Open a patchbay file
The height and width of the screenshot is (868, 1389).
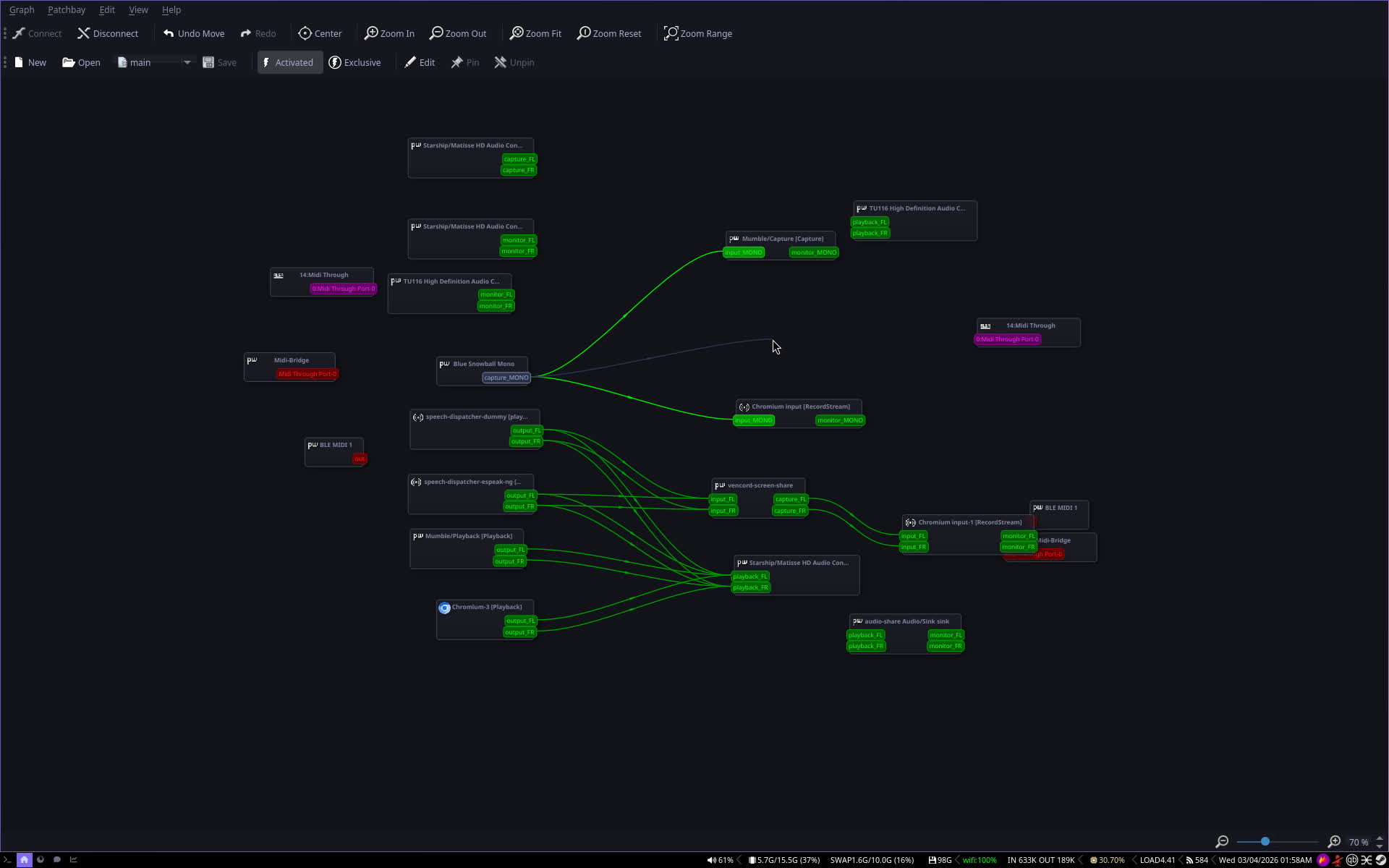coord(82,62)
